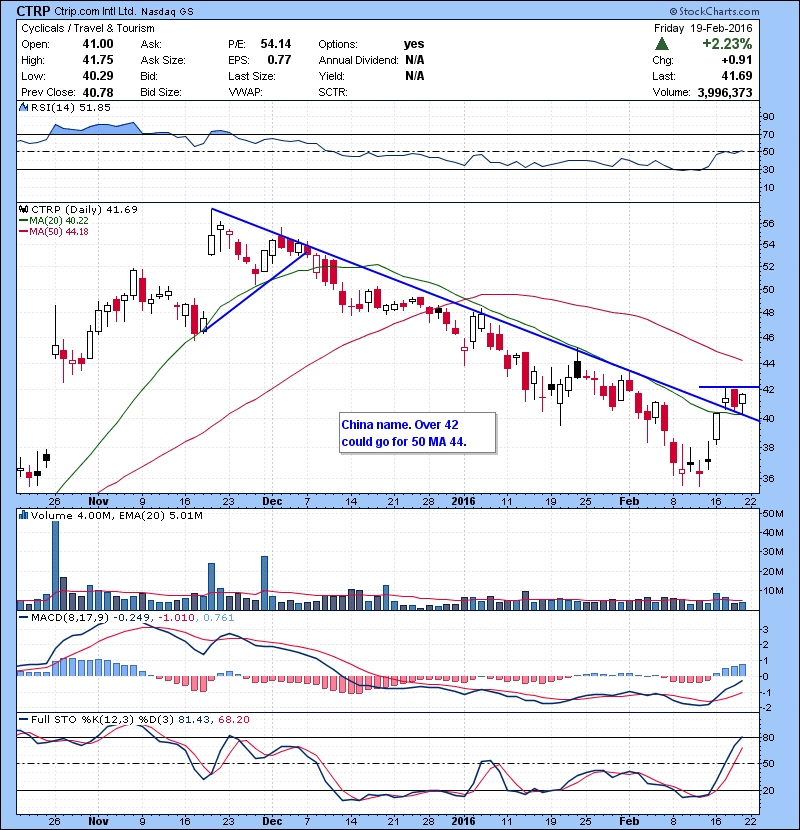Click 'Cyclicals / Travel & Tourism' sector text
The width and height of the screenshot is (800, 830).
88,28
